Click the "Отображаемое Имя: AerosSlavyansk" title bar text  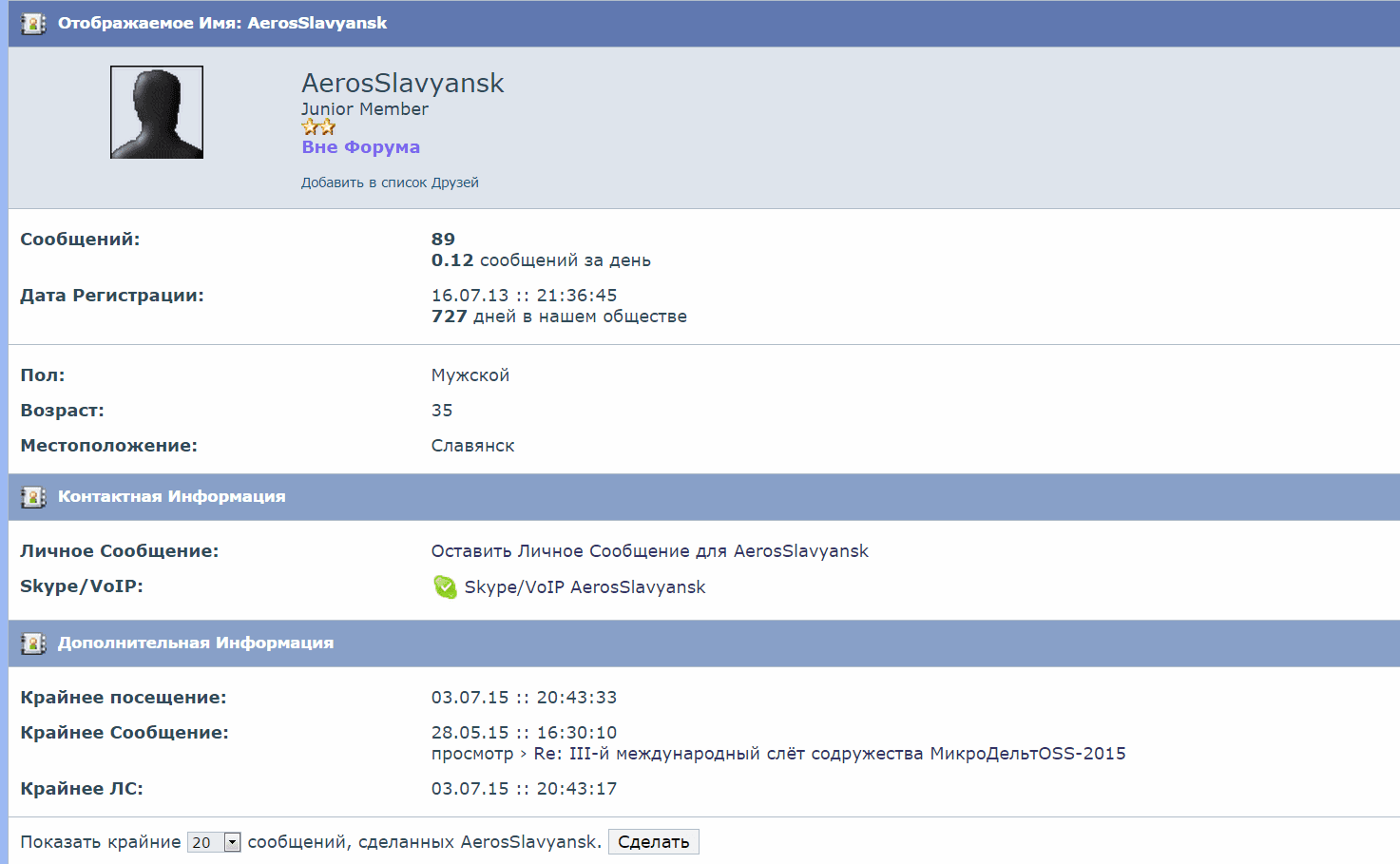click(221, 24)
